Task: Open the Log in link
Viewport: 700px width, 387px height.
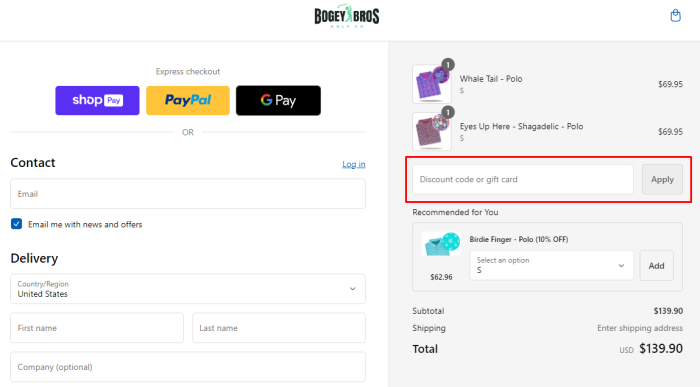Action: (354, 164)
